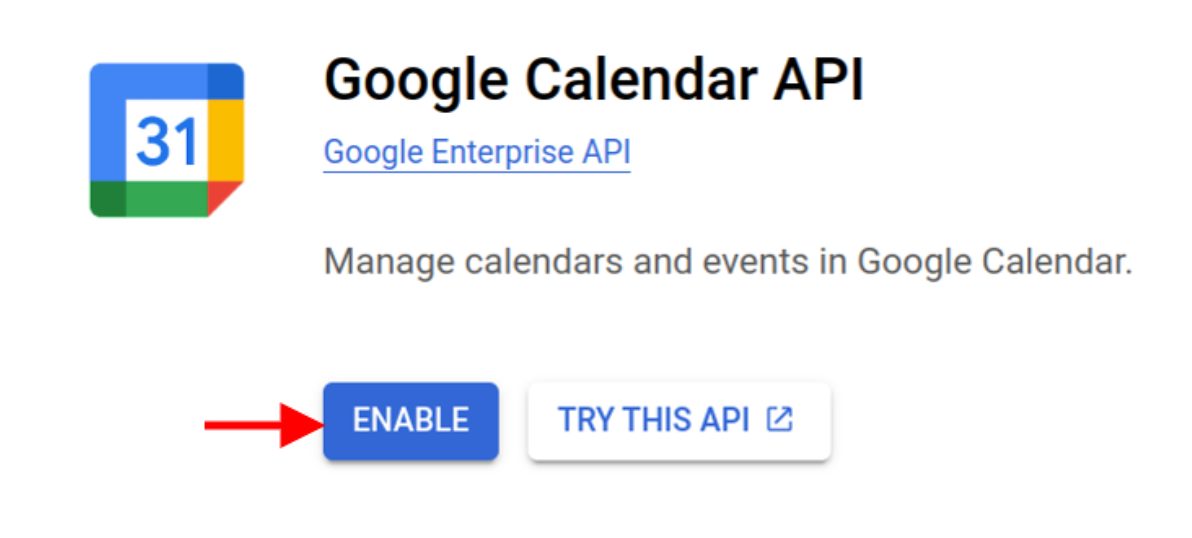Click the description text about managing calendars

pyautogui.click(x=728, y=263)
